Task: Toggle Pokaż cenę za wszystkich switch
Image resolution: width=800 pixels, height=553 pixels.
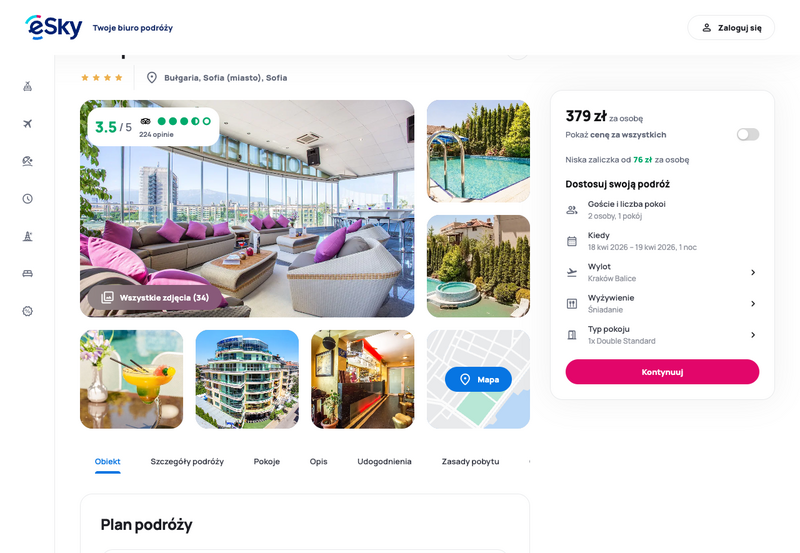Action: click(x=747, y=135)
